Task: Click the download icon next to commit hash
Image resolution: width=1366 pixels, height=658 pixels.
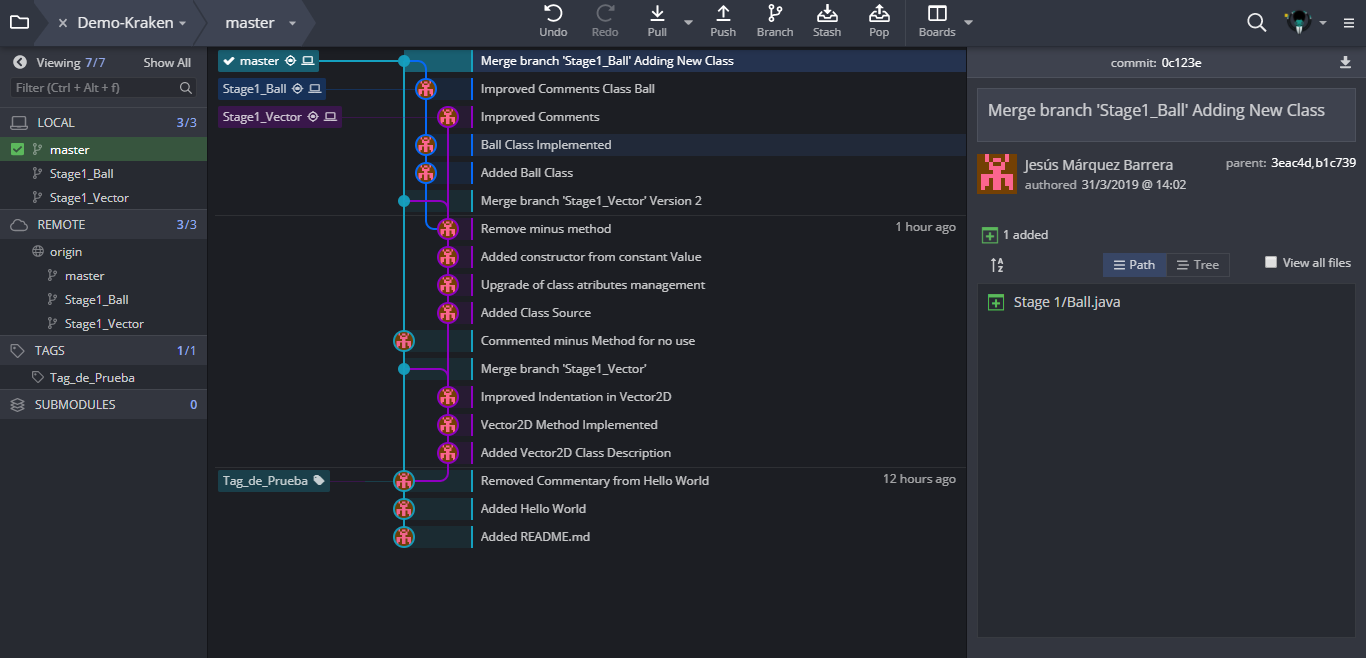Action: [x=1345, y=62]
